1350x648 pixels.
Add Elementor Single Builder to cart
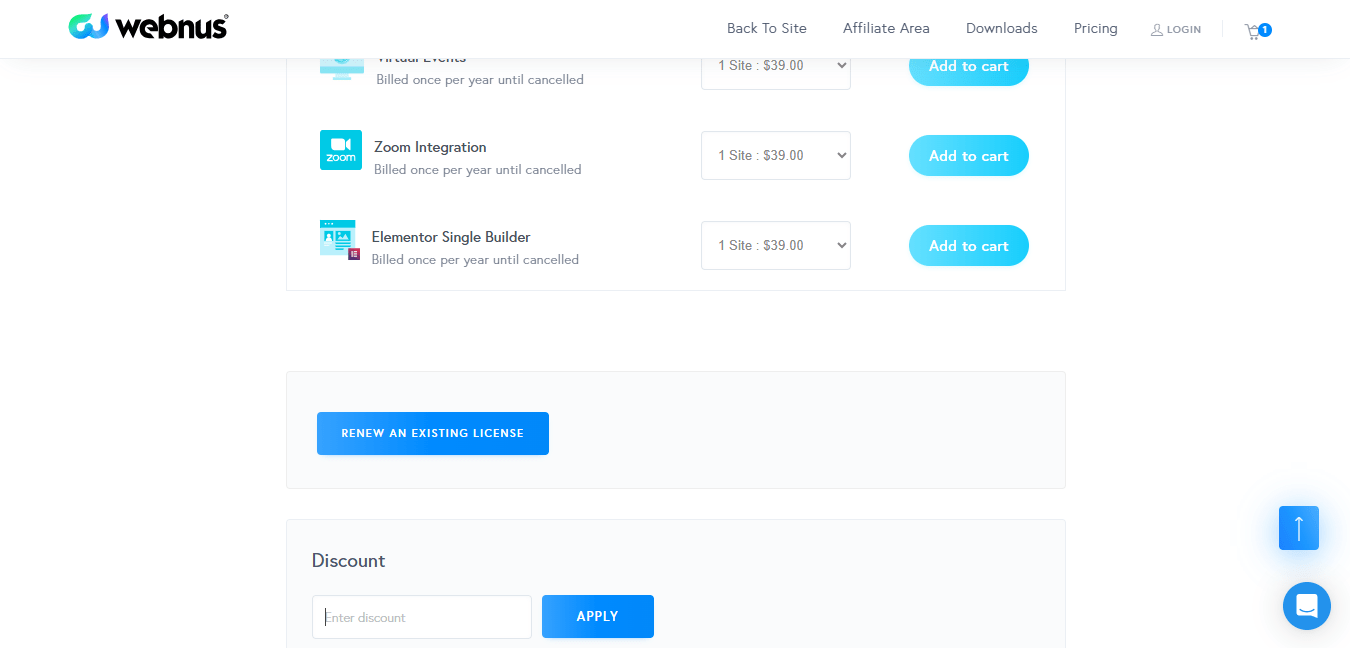coord(968,246)
